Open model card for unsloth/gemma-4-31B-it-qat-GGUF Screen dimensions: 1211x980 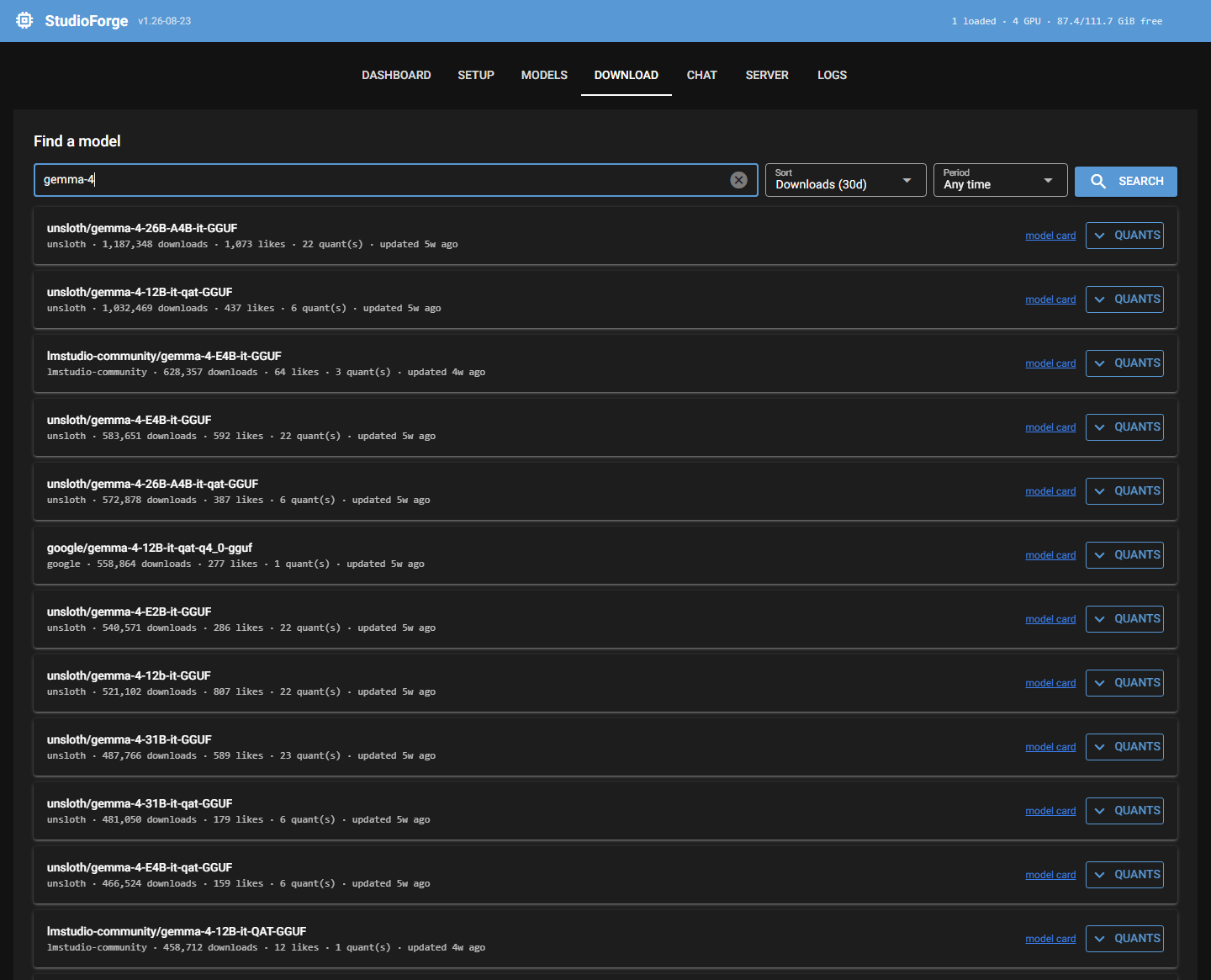[1050, 811]
